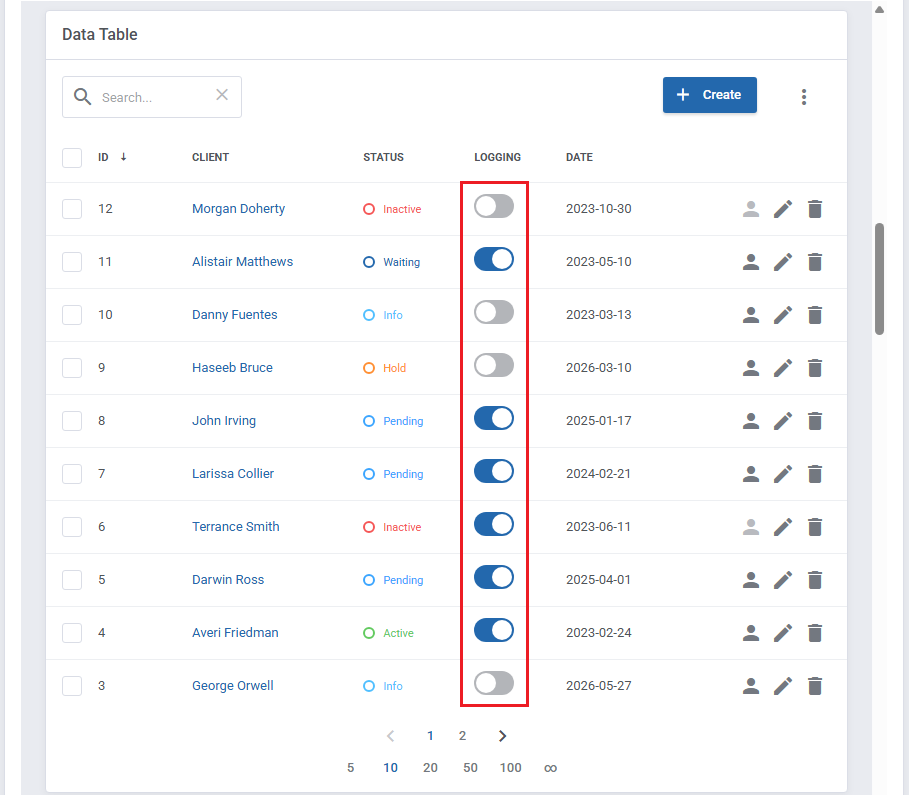Edit the Terrance Smith row

point(783,527)
